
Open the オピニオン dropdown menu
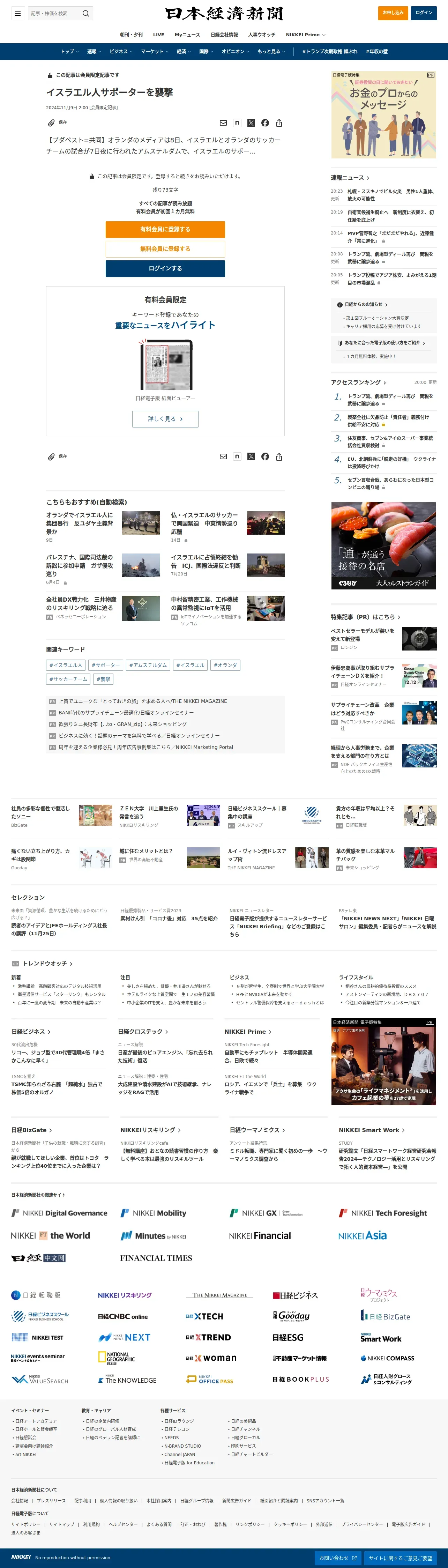pos(235,52)
